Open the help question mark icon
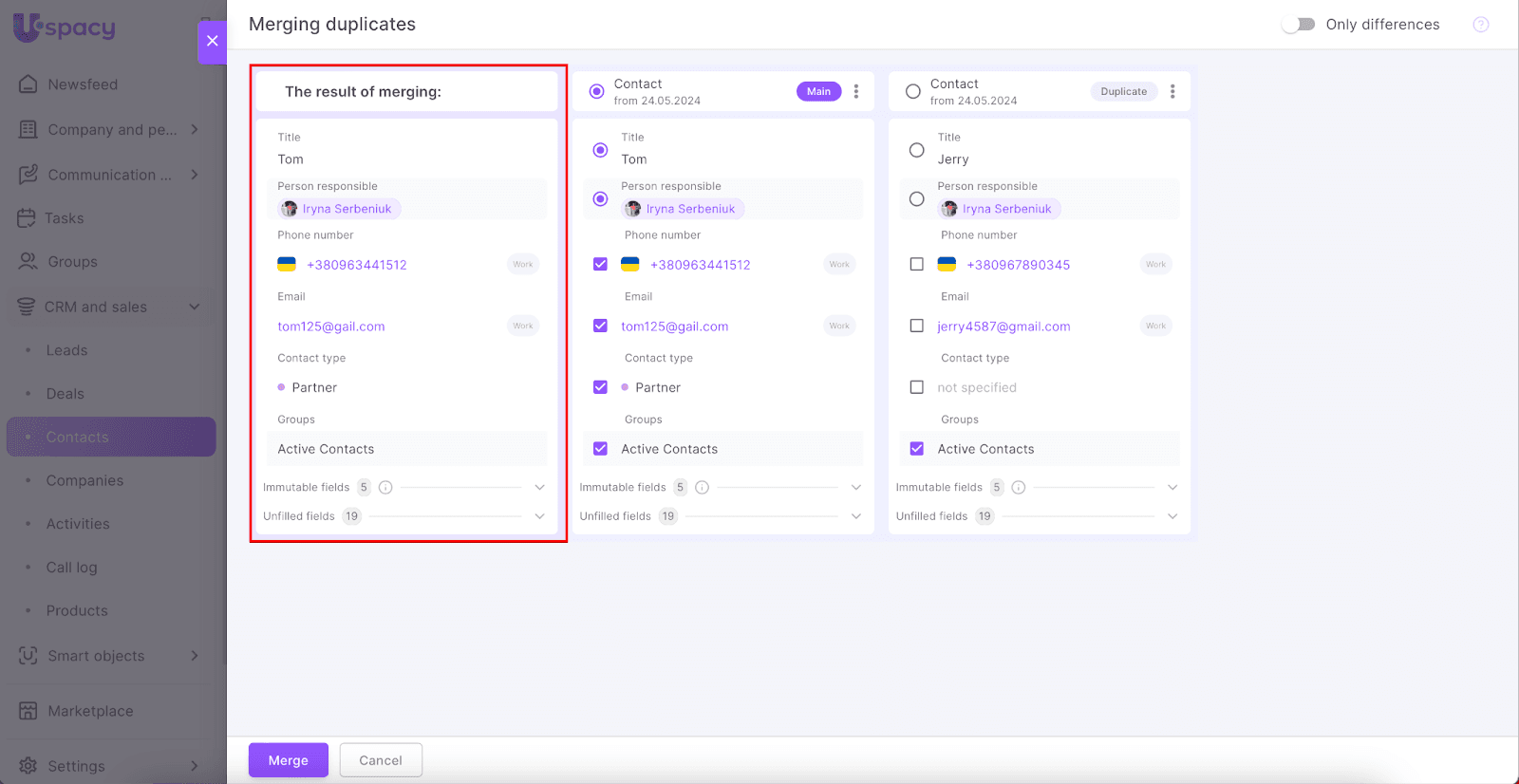This screenshot has height=784, width=1519. [x=1480, y=25]
